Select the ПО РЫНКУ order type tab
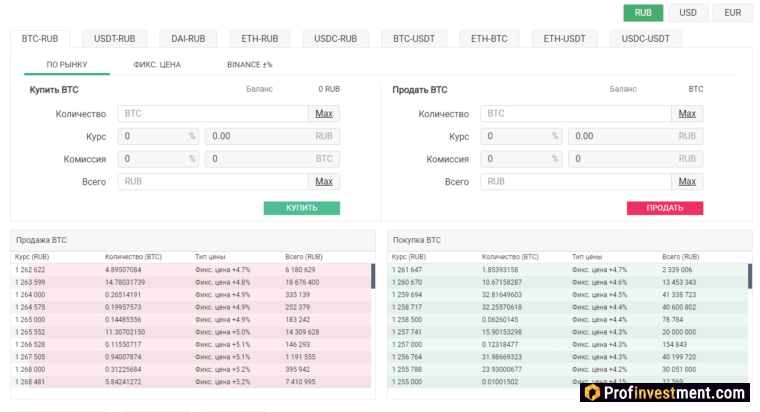 tap(67, 65)
